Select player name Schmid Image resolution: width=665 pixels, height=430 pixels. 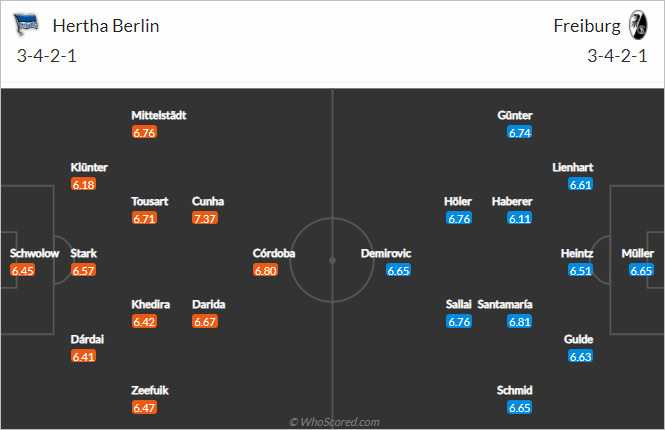pyautogui.click(x=514, y=390)
